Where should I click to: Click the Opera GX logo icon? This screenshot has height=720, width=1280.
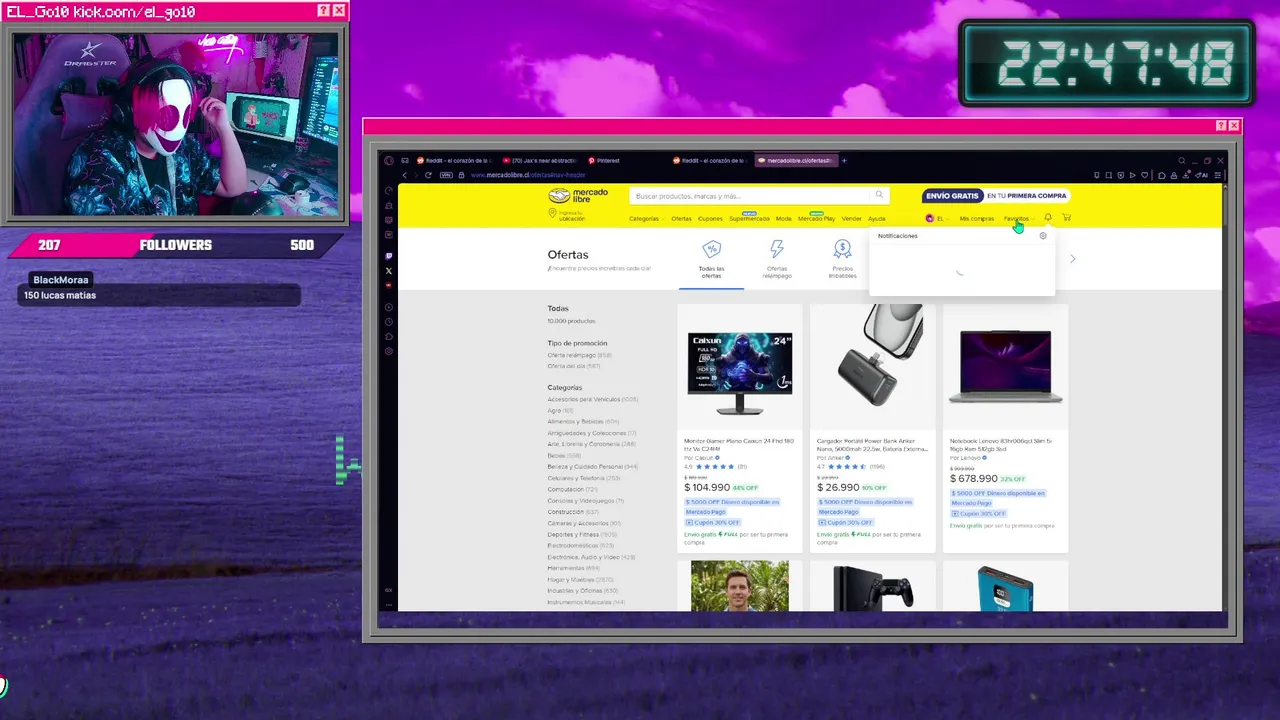[389, 160]
